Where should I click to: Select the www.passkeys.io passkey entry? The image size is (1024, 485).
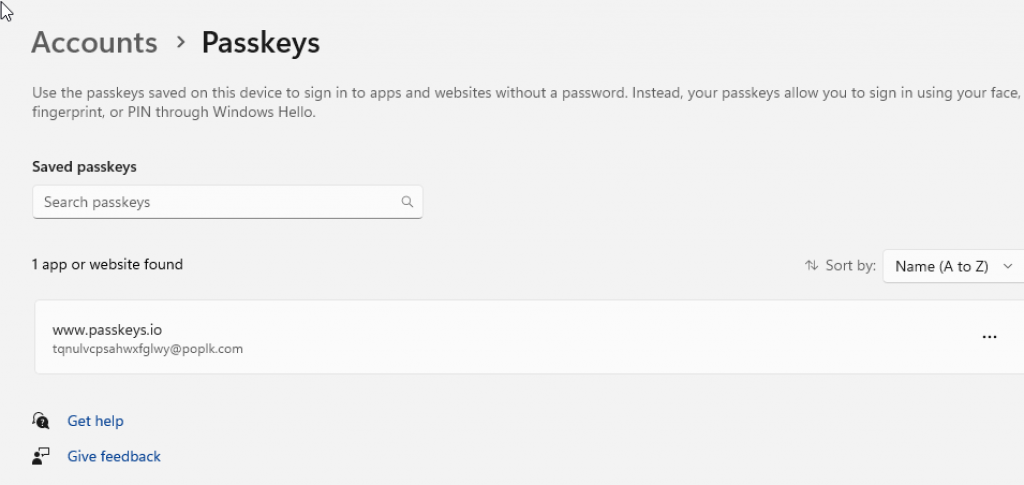(106, 329)
